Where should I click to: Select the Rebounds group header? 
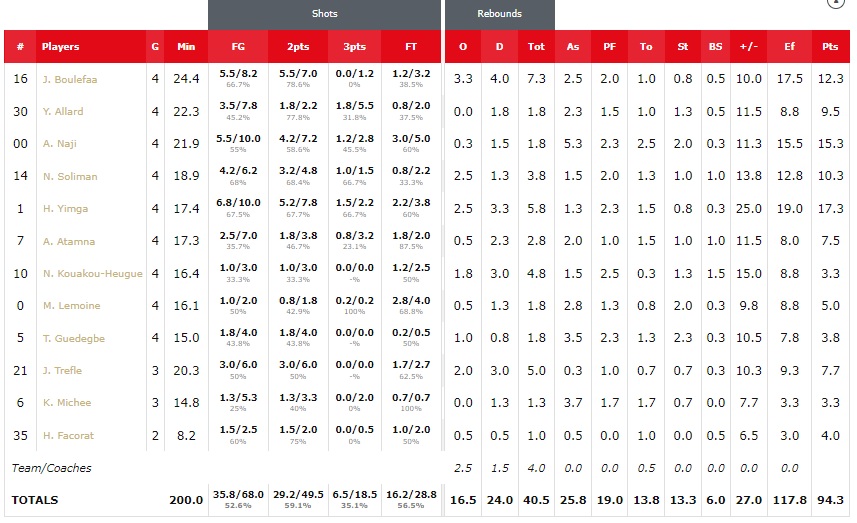pyautogui.click(x=499, y=14)
